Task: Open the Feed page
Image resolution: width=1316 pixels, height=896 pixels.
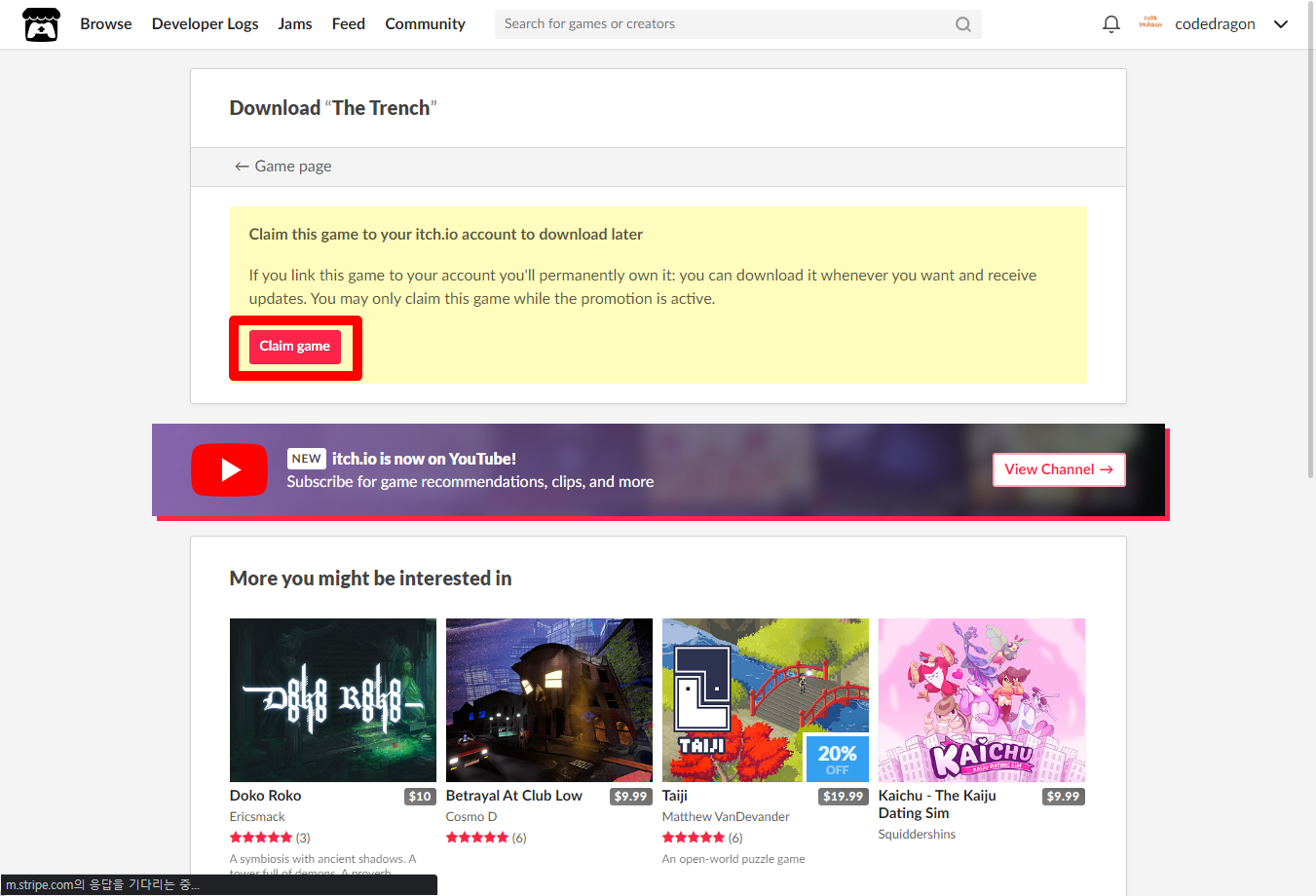Action: point(349,24)
